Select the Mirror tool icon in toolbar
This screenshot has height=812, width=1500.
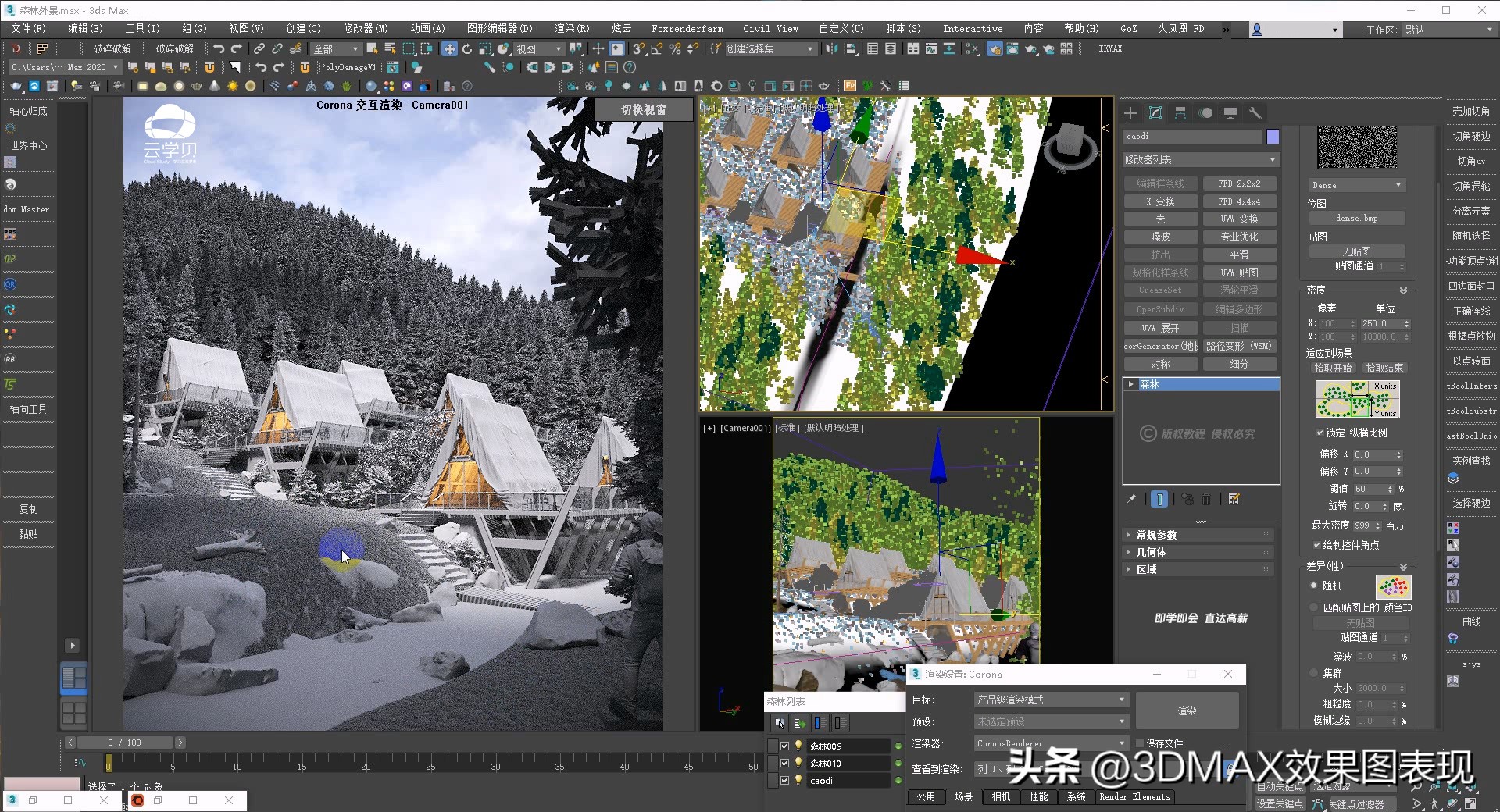point(832,48)
